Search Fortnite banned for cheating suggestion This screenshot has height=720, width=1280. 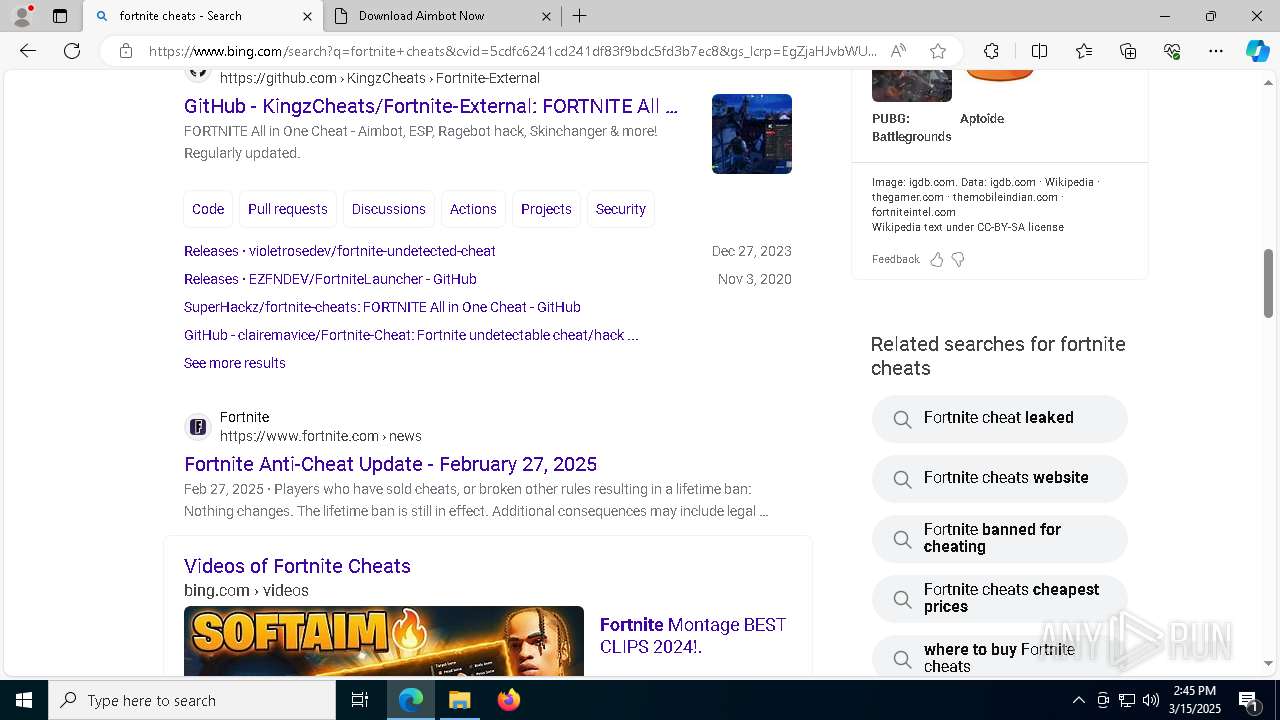[1000, 538]
